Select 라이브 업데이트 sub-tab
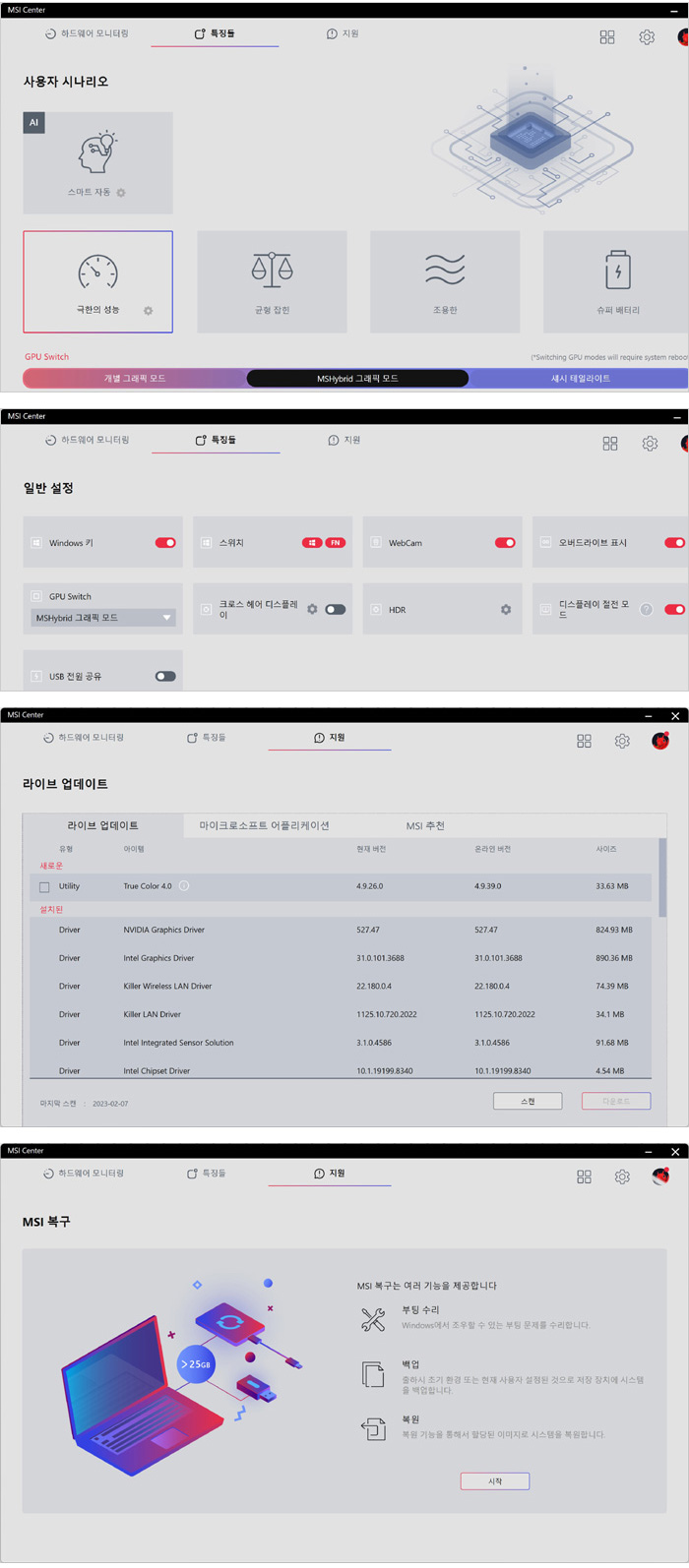The image size is (689, 1568). 103,826
